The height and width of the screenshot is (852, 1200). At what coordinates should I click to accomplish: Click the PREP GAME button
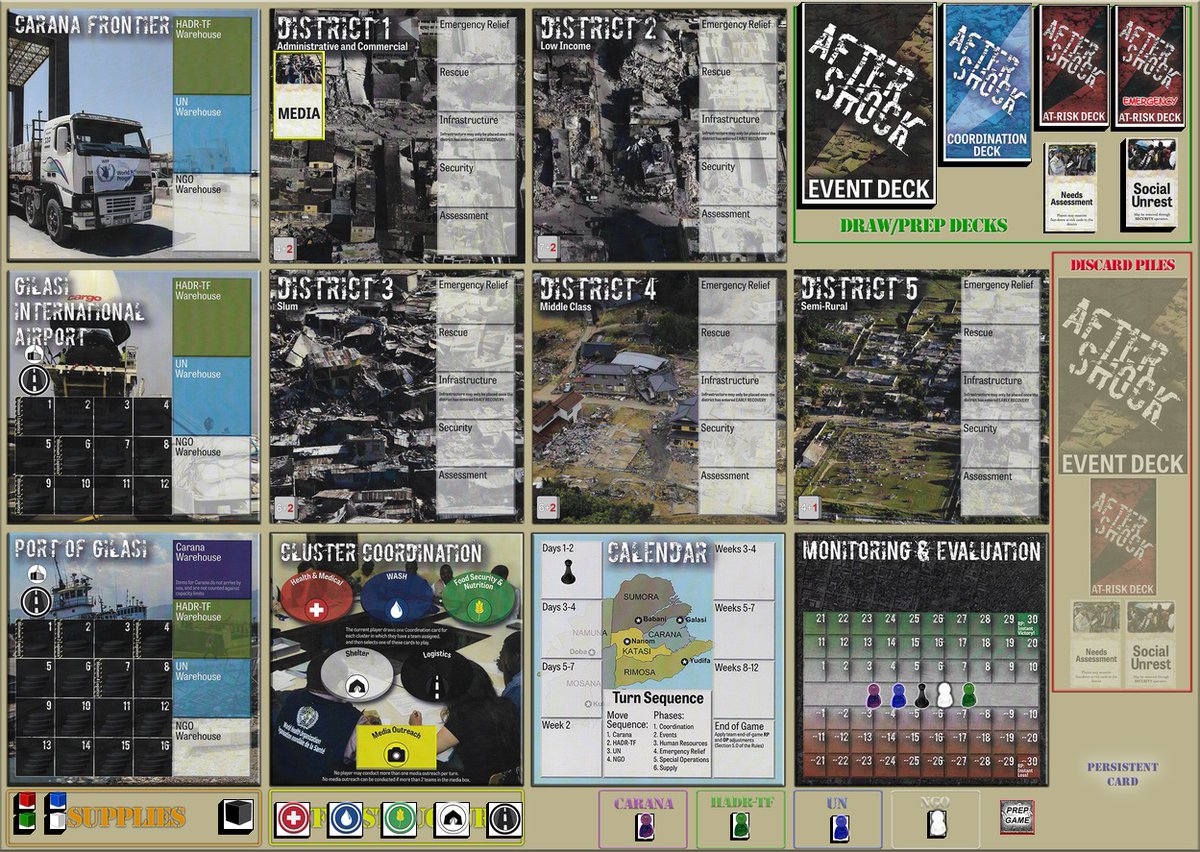click(x=1017, y=816)
